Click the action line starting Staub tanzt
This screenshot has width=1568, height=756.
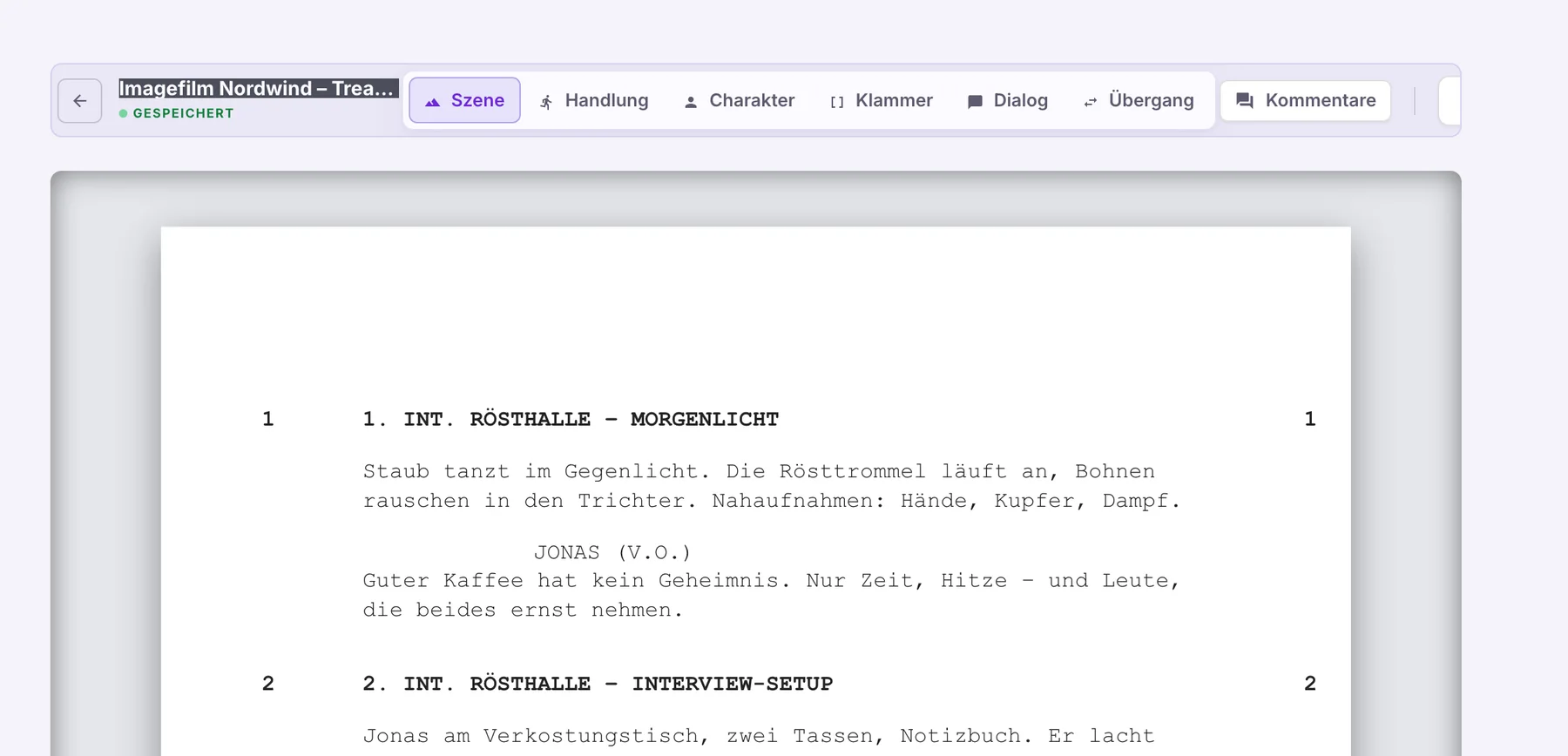(x=759, y=471)
